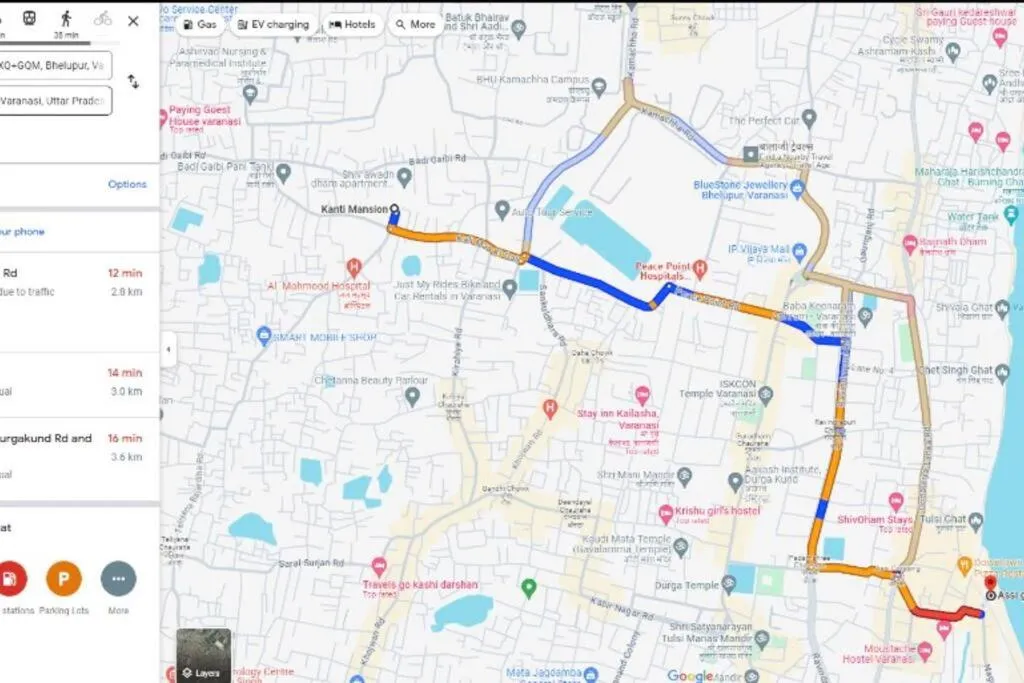
Task: Click the Shri Mani Mandir marker
Action: click(684, 475)
